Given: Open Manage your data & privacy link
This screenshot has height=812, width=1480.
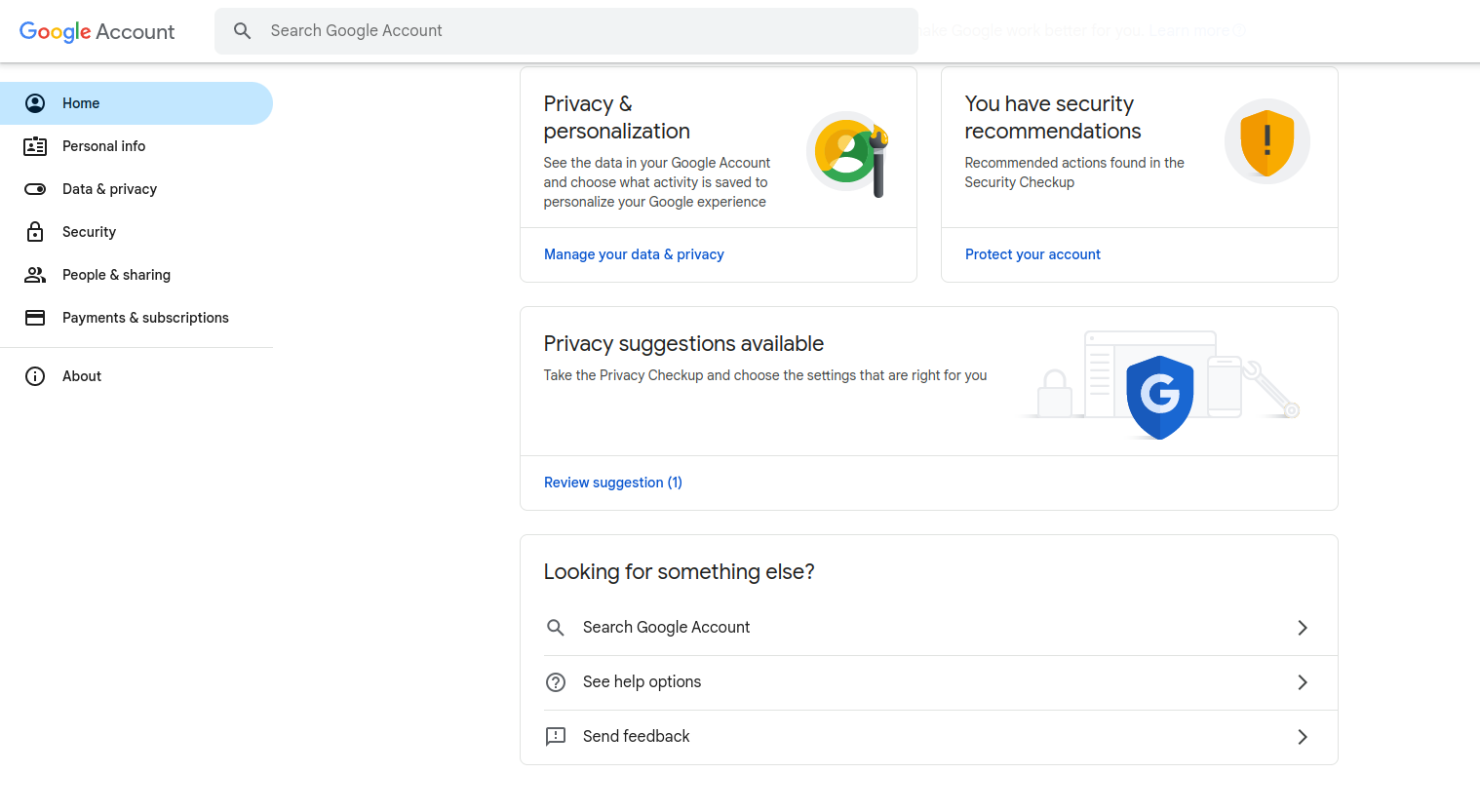Looking at the screenshot, I should click(634, 254).
